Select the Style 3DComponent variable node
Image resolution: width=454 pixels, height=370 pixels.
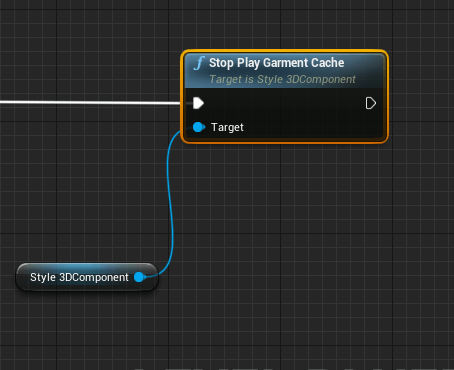tap(87, 277)
